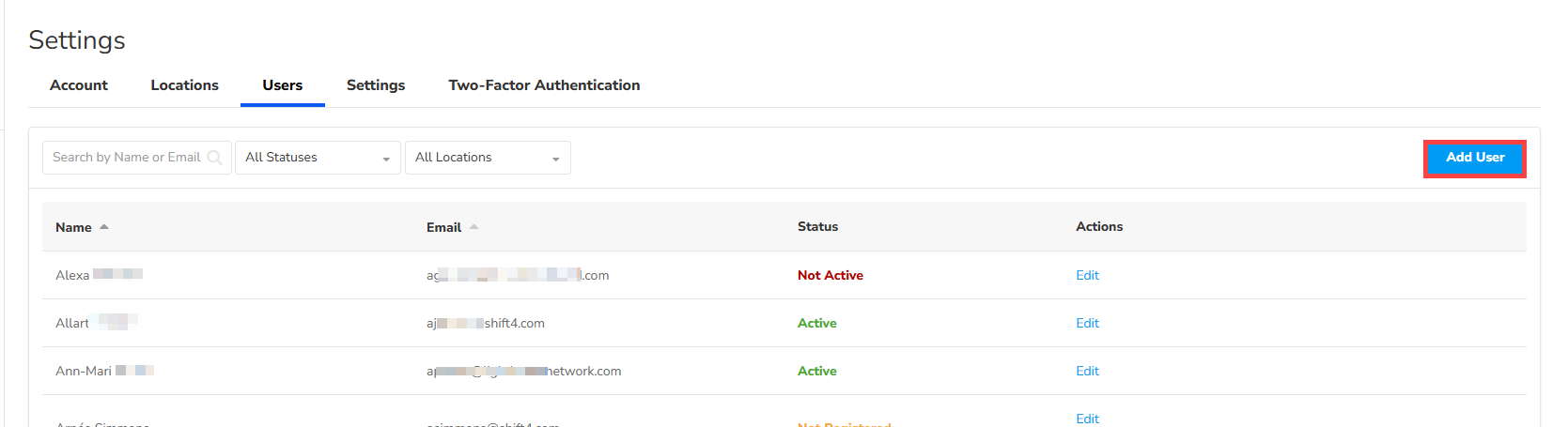Edit the Allart user entry

pos(1087,323)
